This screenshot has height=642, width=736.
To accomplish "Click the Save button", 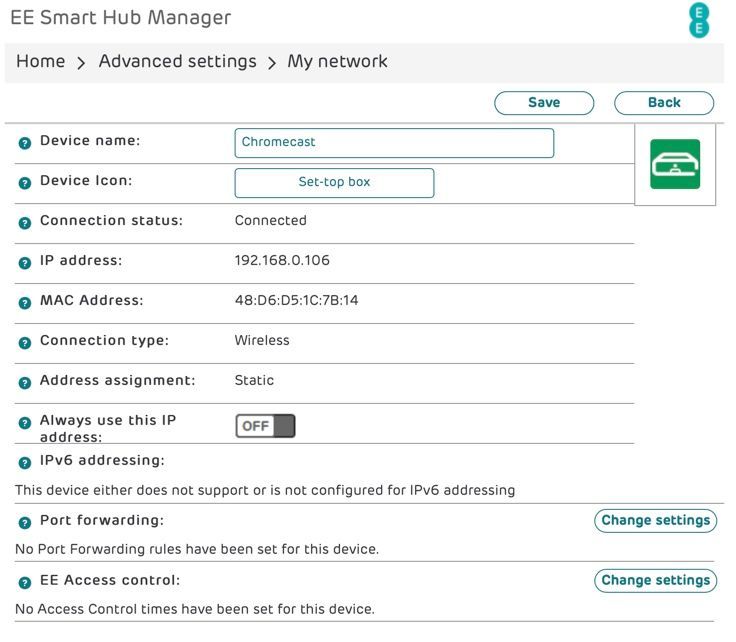I will [x=544, y=103].
